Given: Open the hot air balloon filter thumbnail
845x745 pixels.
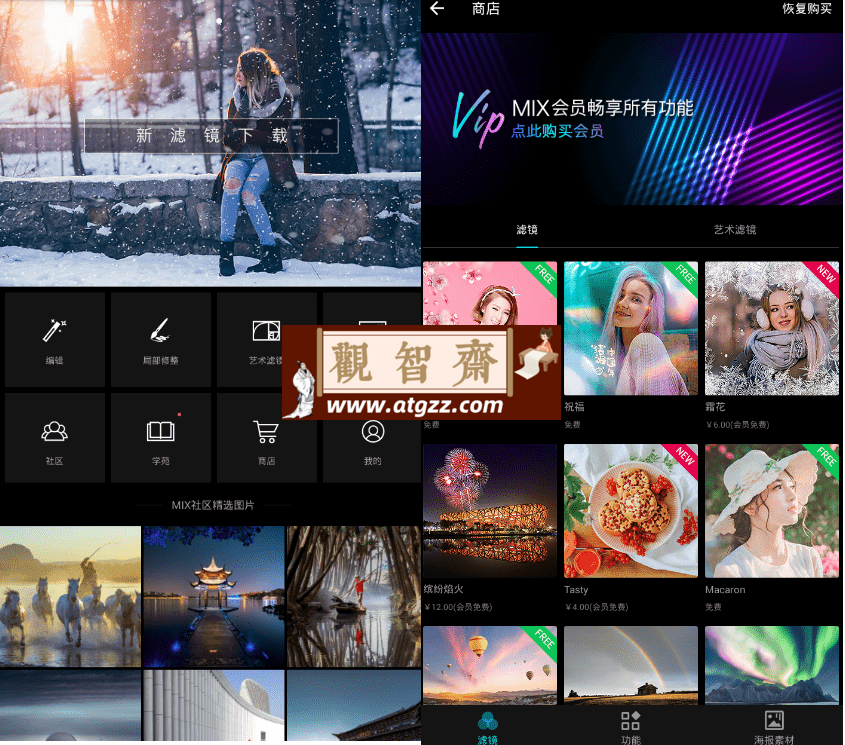Looking at the screenshot, I should [490, 665].
